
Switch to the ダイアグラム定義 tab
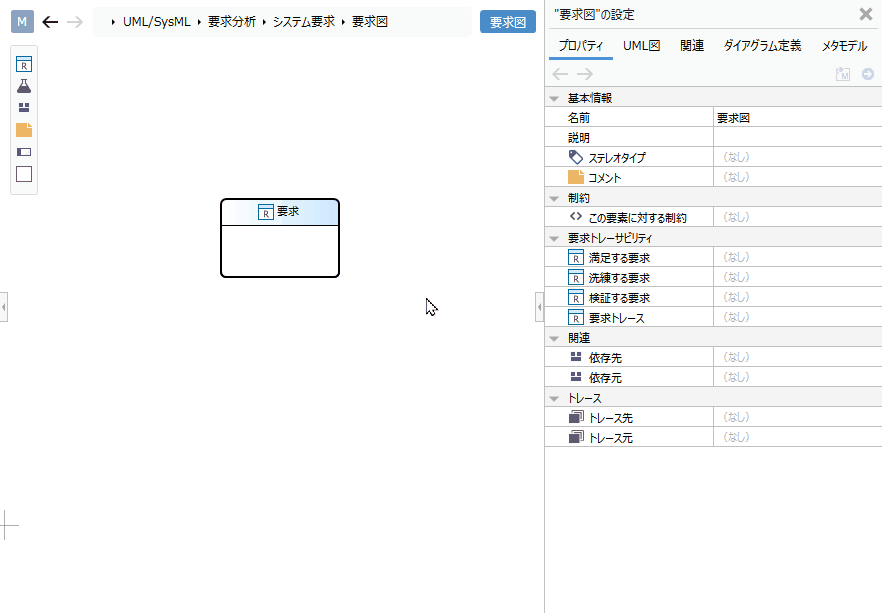(762, 46)
